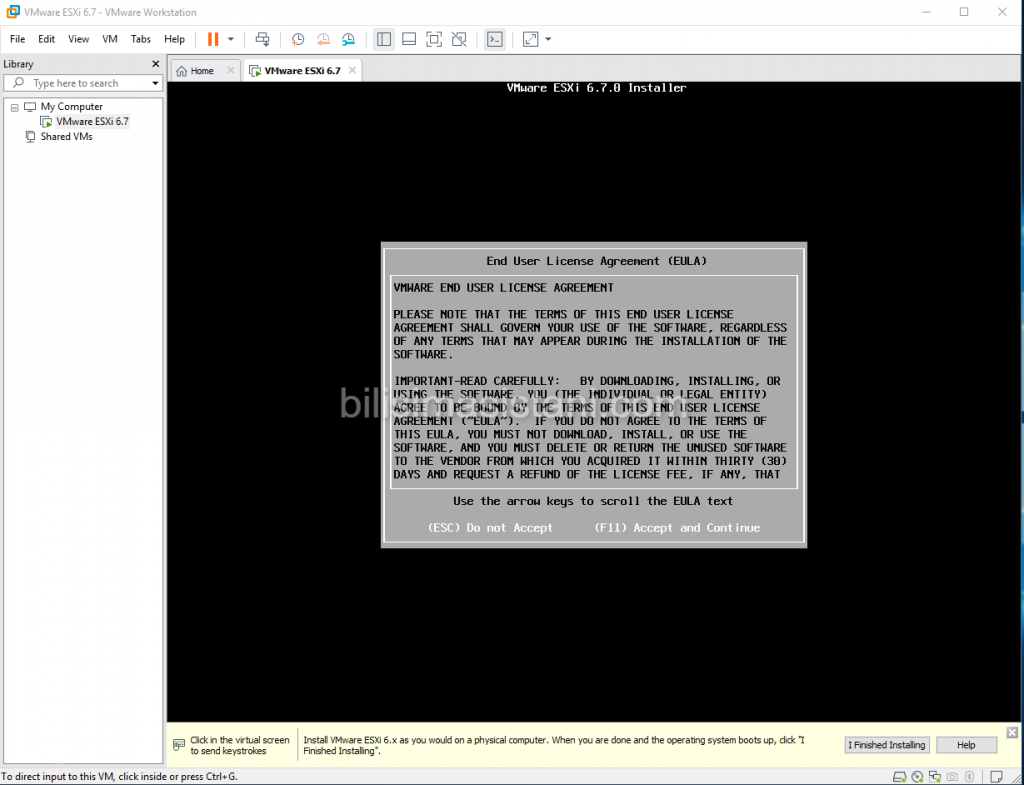The image size is (1024, 785).
Task: Select VMware ESXi 6.7 in the library tree
Action: (92, 121)
